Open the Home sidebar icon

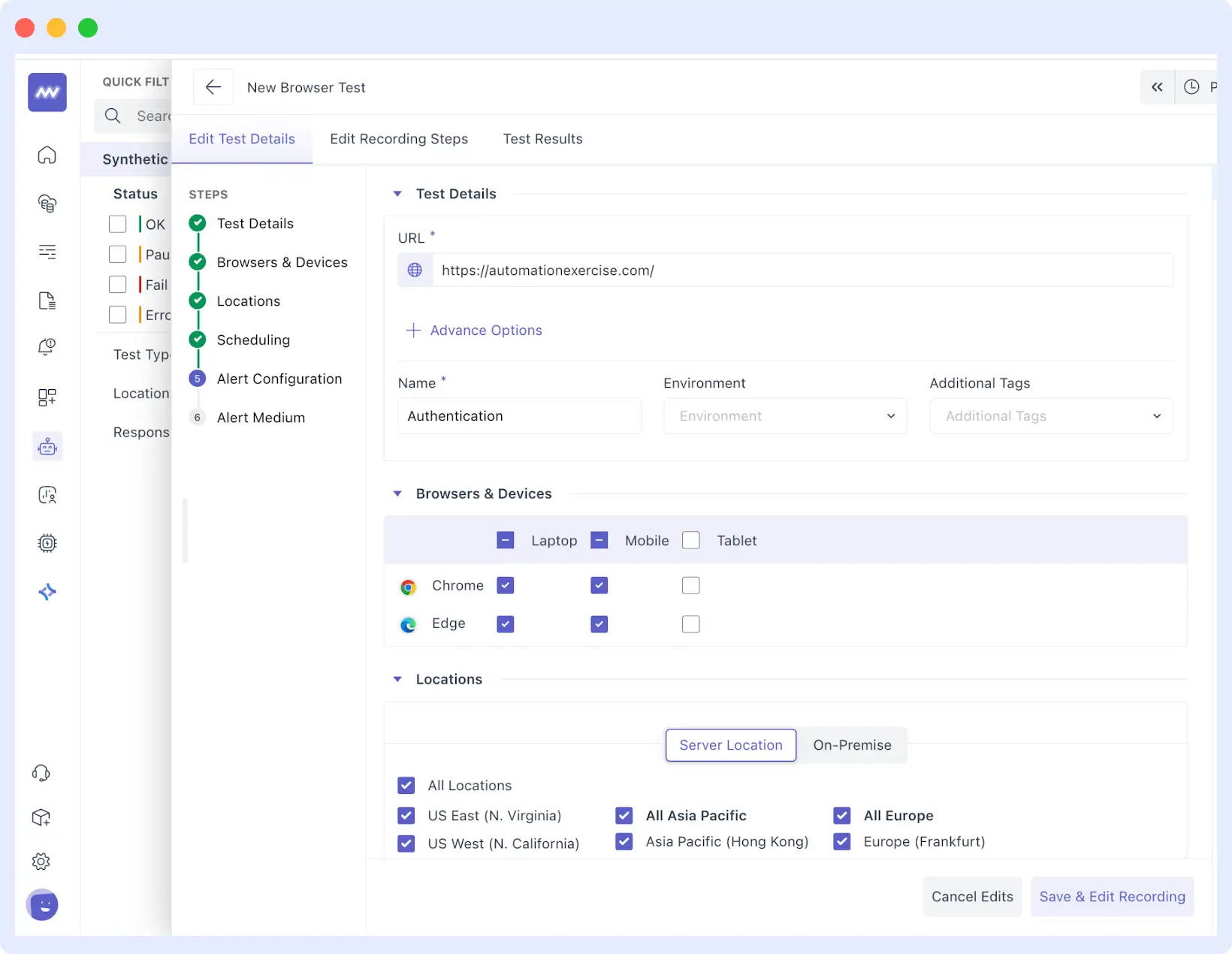coord(47,155)
